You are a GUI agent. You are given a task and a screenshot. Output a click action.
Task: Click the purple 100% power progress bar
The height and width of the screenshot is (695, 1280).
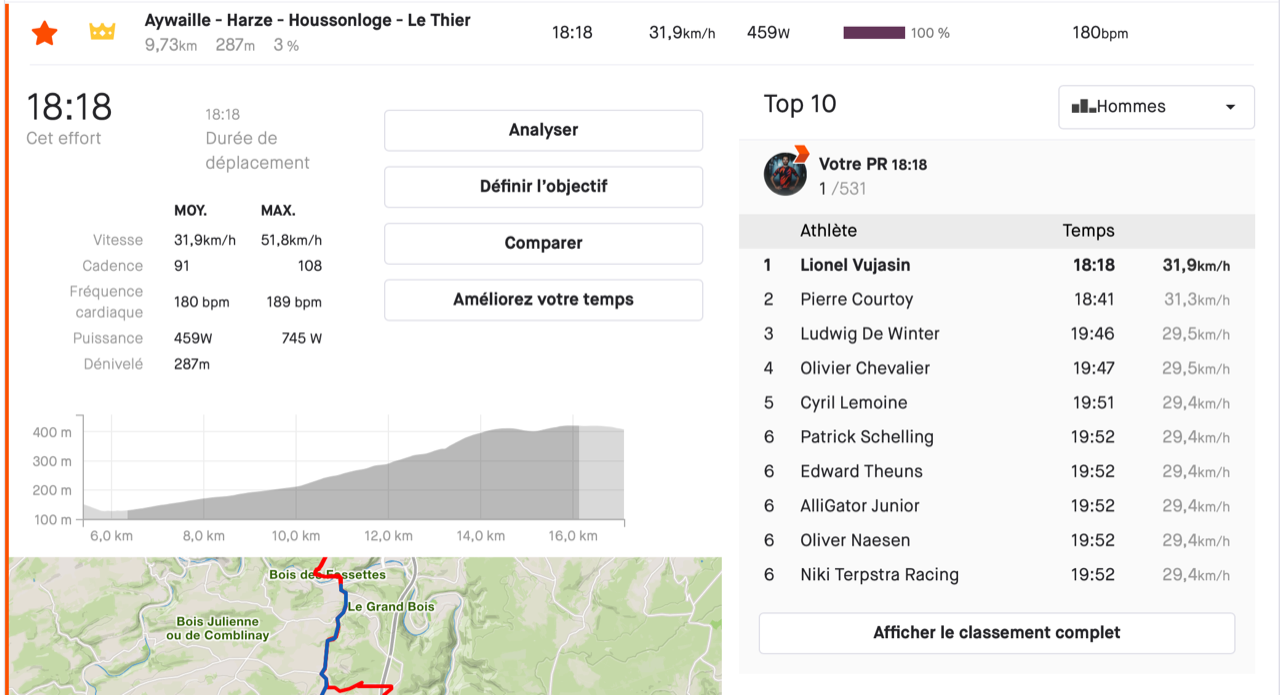tap(874, 33)
